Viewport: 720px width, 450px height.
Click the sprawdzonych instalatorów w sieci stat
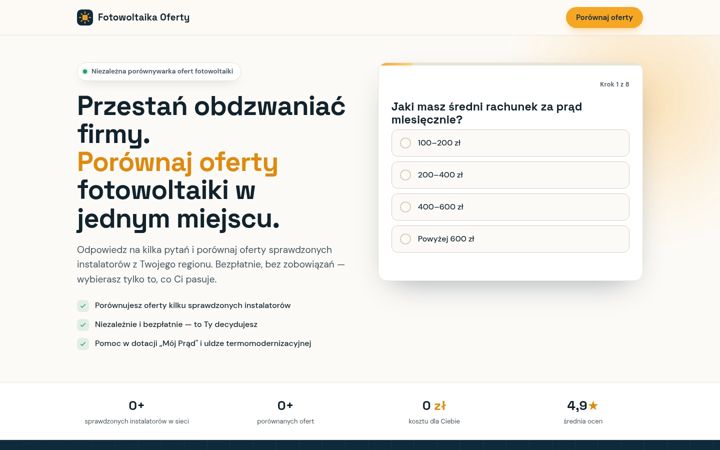click(x=137, y=412)
